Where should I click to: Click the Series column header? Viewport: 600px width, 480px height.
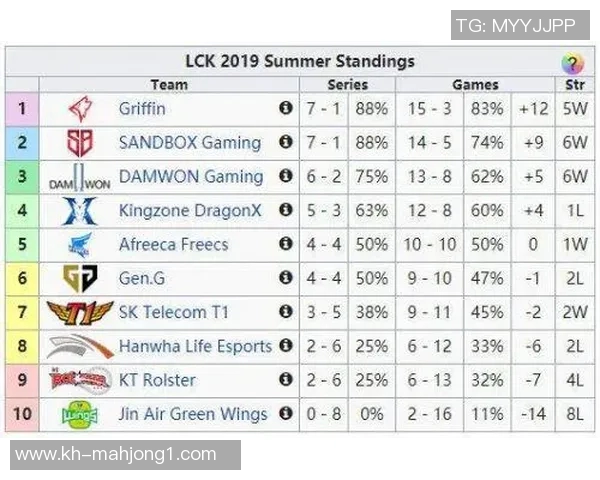[347, 85]
